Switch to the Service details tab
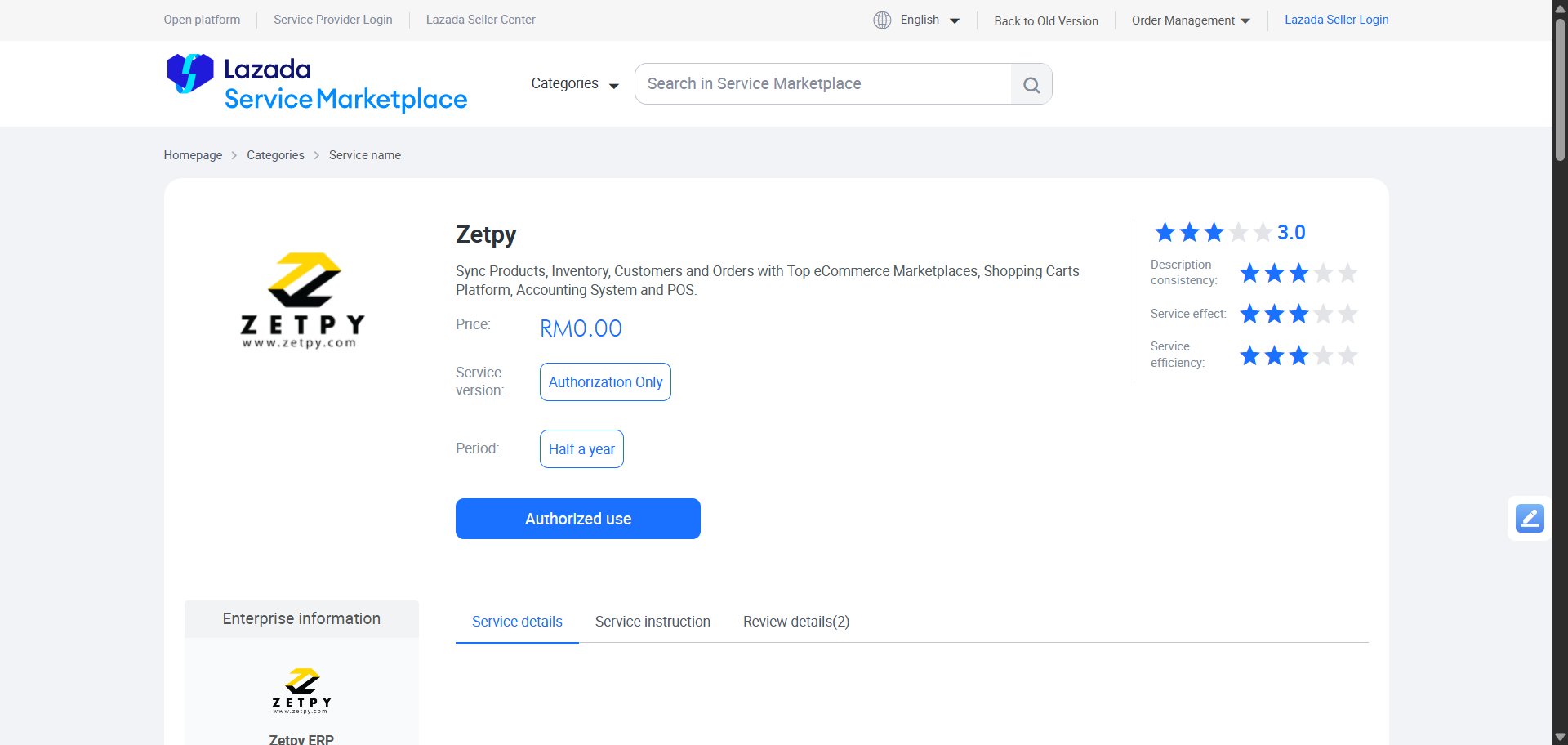Viewport: 1568px width, 745px height. coord(517,622)
